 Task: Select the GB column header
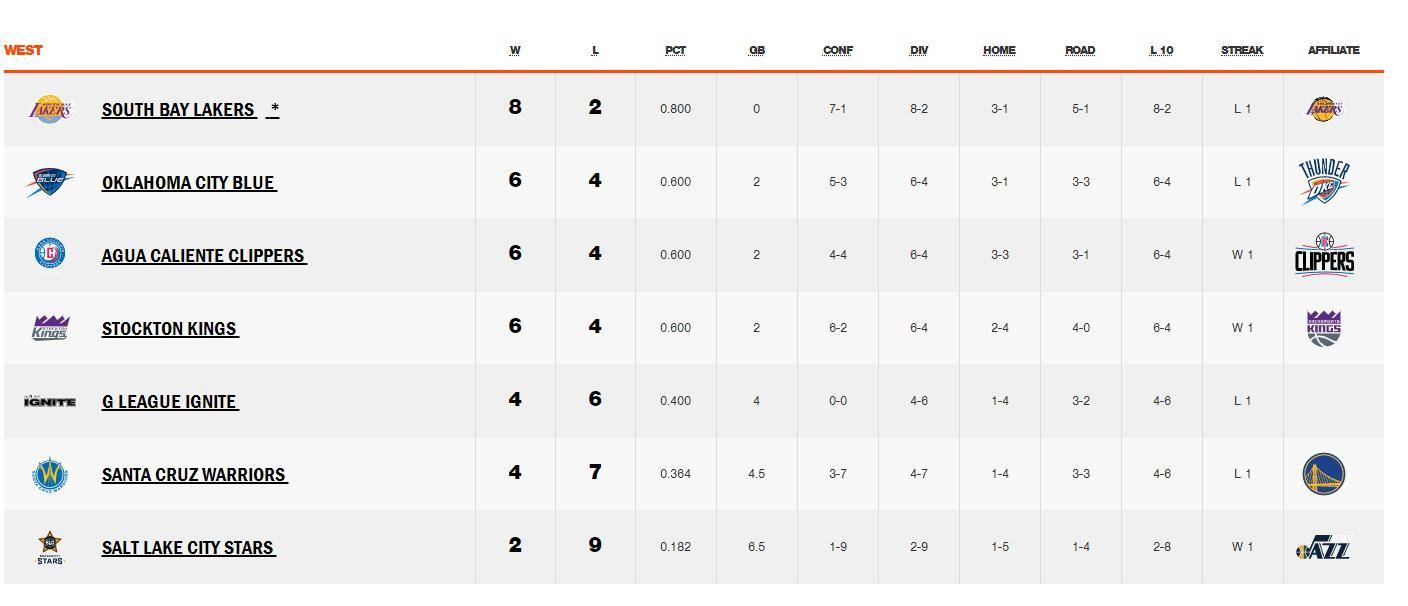pos(757,50)
